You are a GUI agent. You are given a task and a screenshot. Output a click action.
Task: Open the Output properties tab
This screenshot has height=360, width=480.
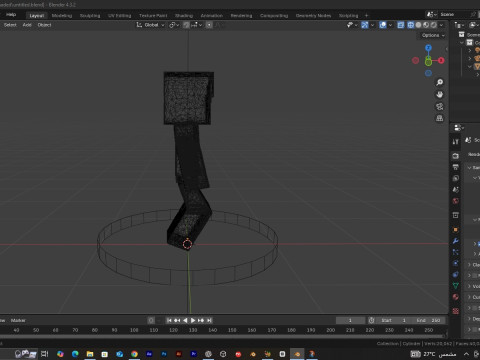456,167
